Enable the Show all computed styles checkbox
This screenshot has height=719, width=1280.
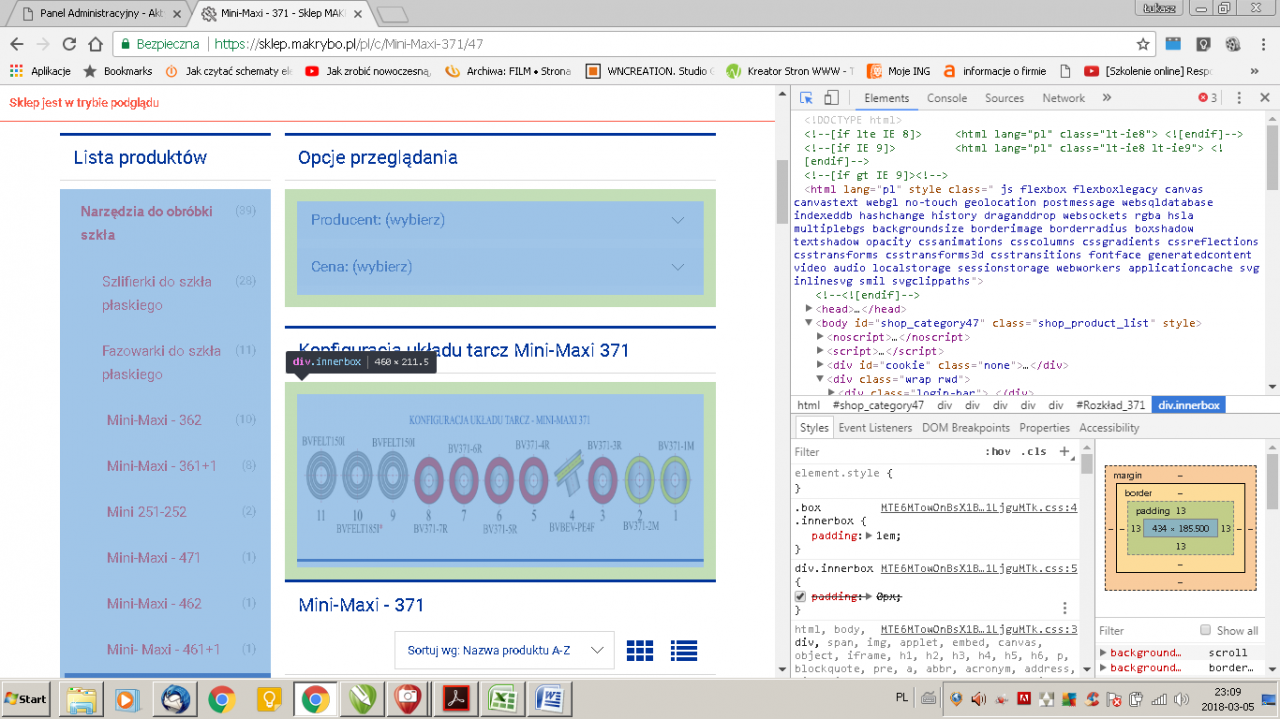click(1206, 631)
